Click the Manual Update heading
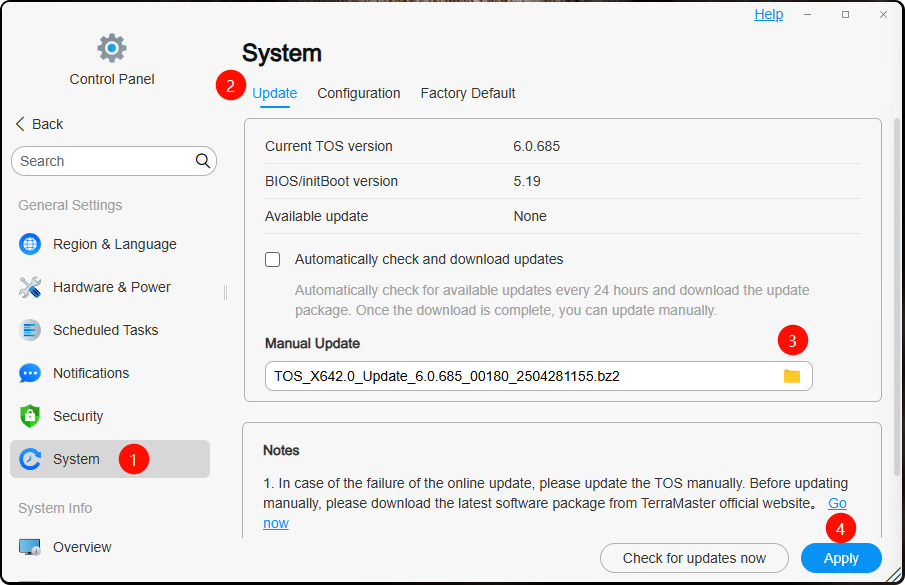905x585 pixels. [312, 344]
